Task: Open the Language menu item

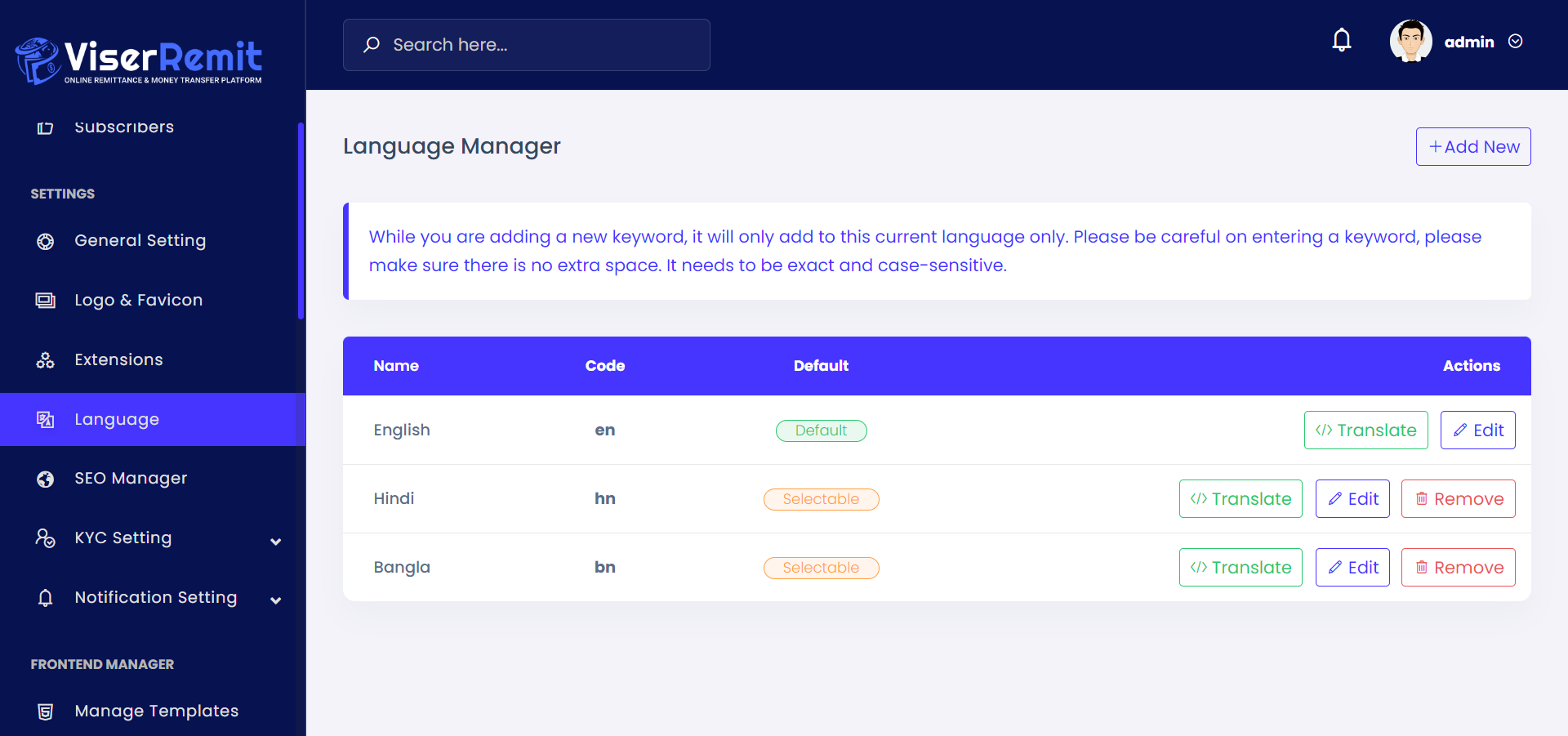Action: [117, 419]
